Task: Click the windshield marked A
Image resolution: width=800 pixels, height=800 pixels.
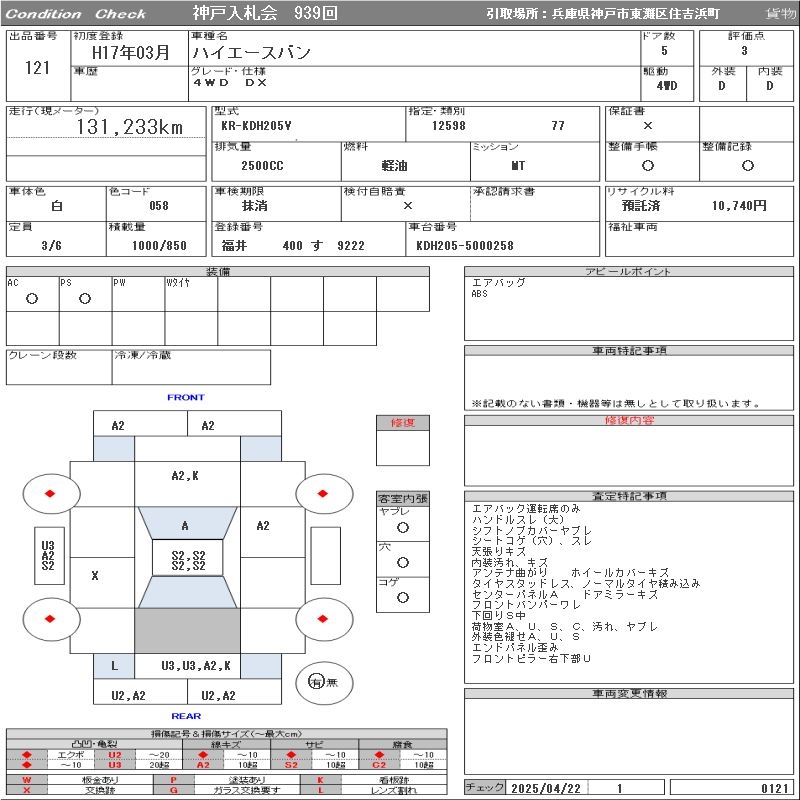Action: click(187, 523)
